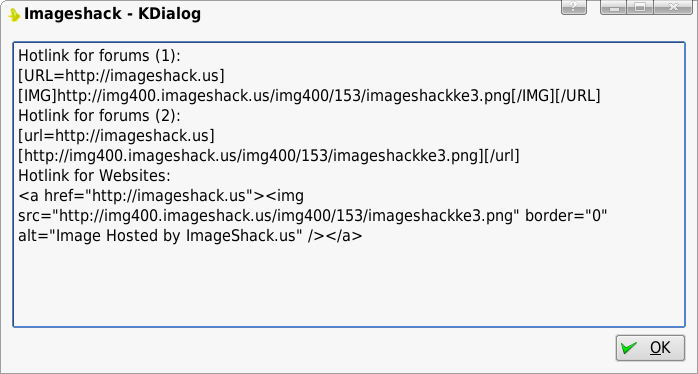Minimize the Imageshack KDialog window
The image size is (698, 374).
pos(614,7)
